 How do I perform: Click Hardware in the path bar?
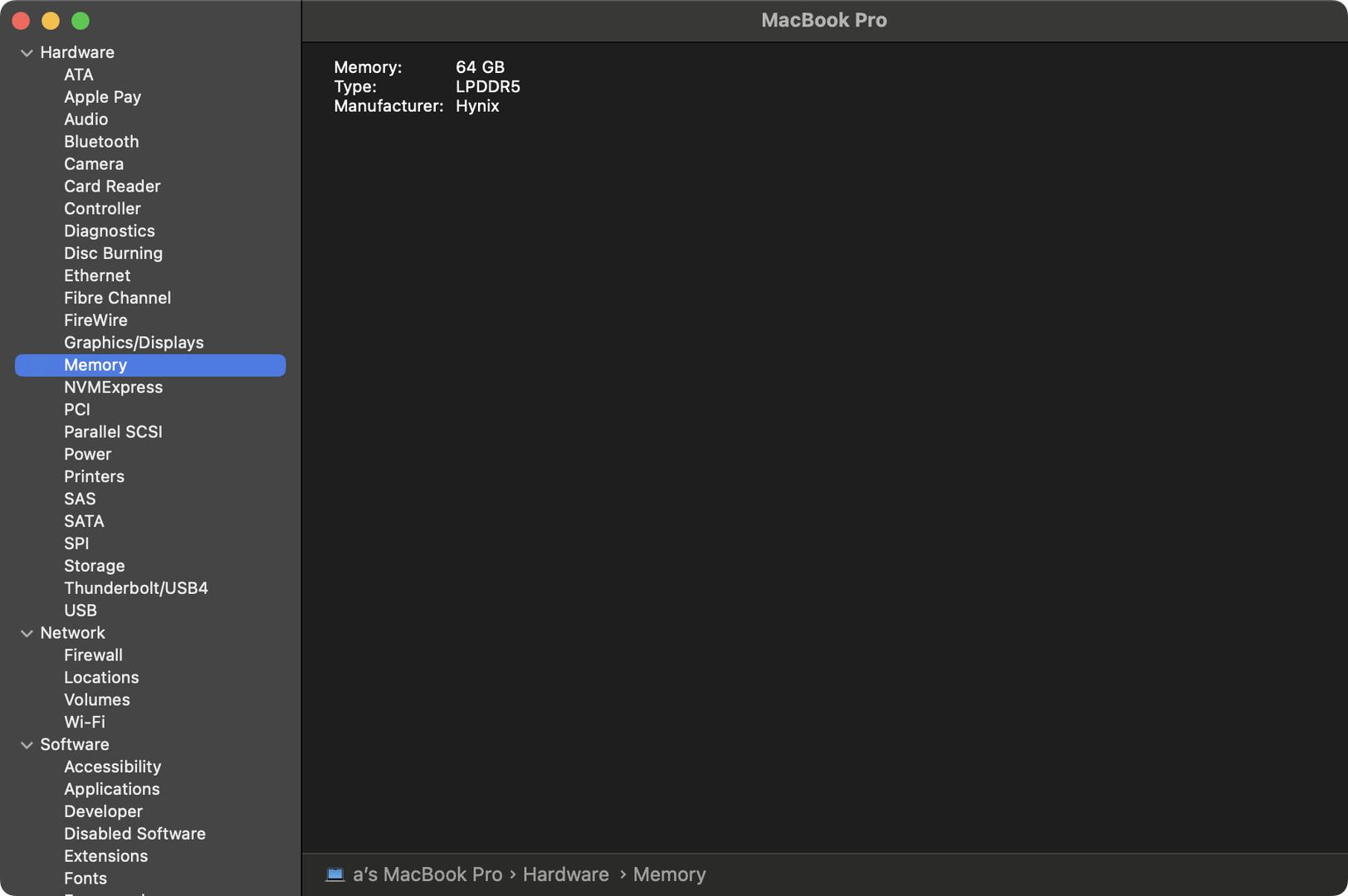(x=566, y=874)
